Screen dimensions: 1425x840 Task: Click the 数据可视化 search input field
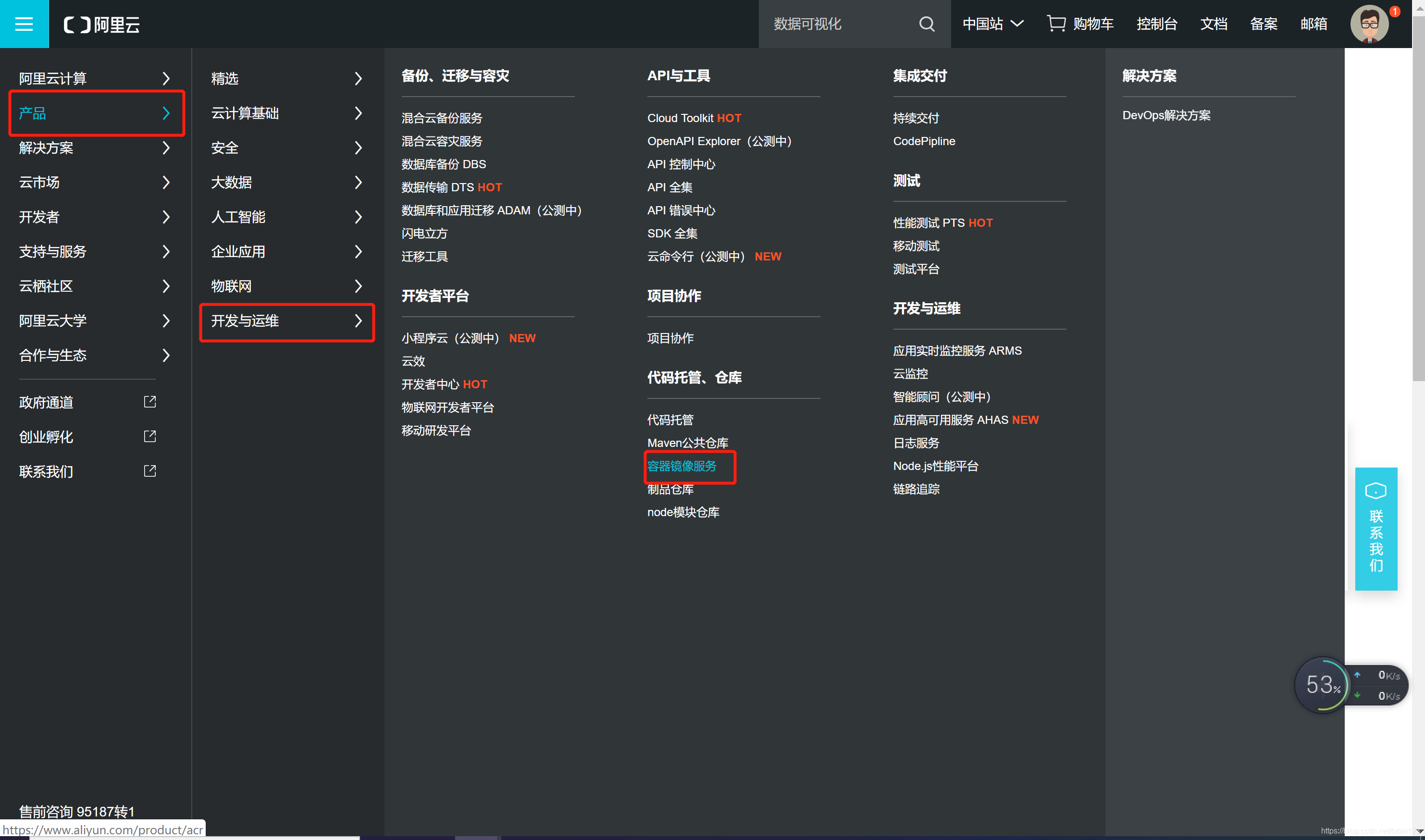(x=838, y=24)
